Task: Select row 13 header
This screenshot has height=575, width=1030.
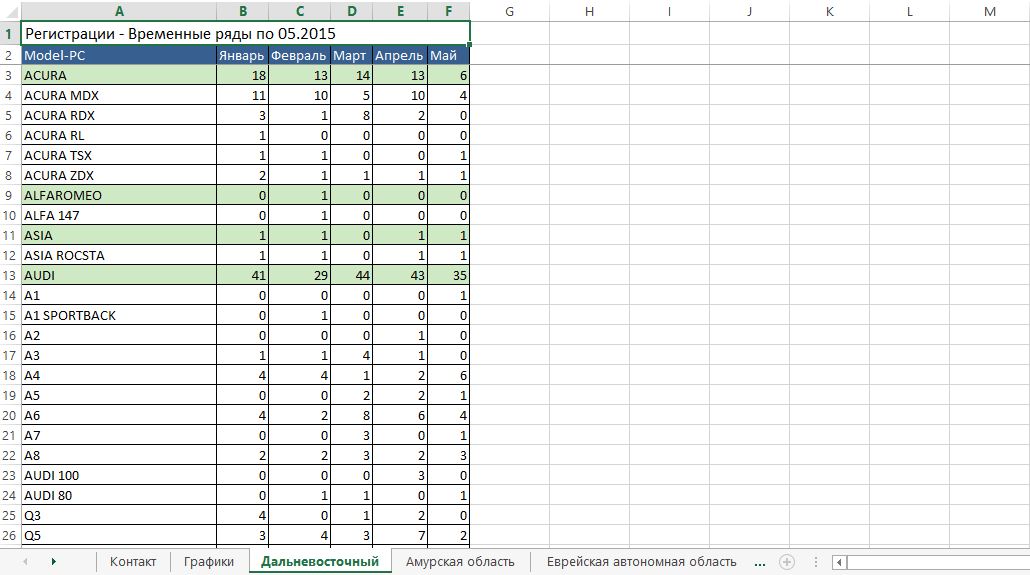Action: point(10,275)
